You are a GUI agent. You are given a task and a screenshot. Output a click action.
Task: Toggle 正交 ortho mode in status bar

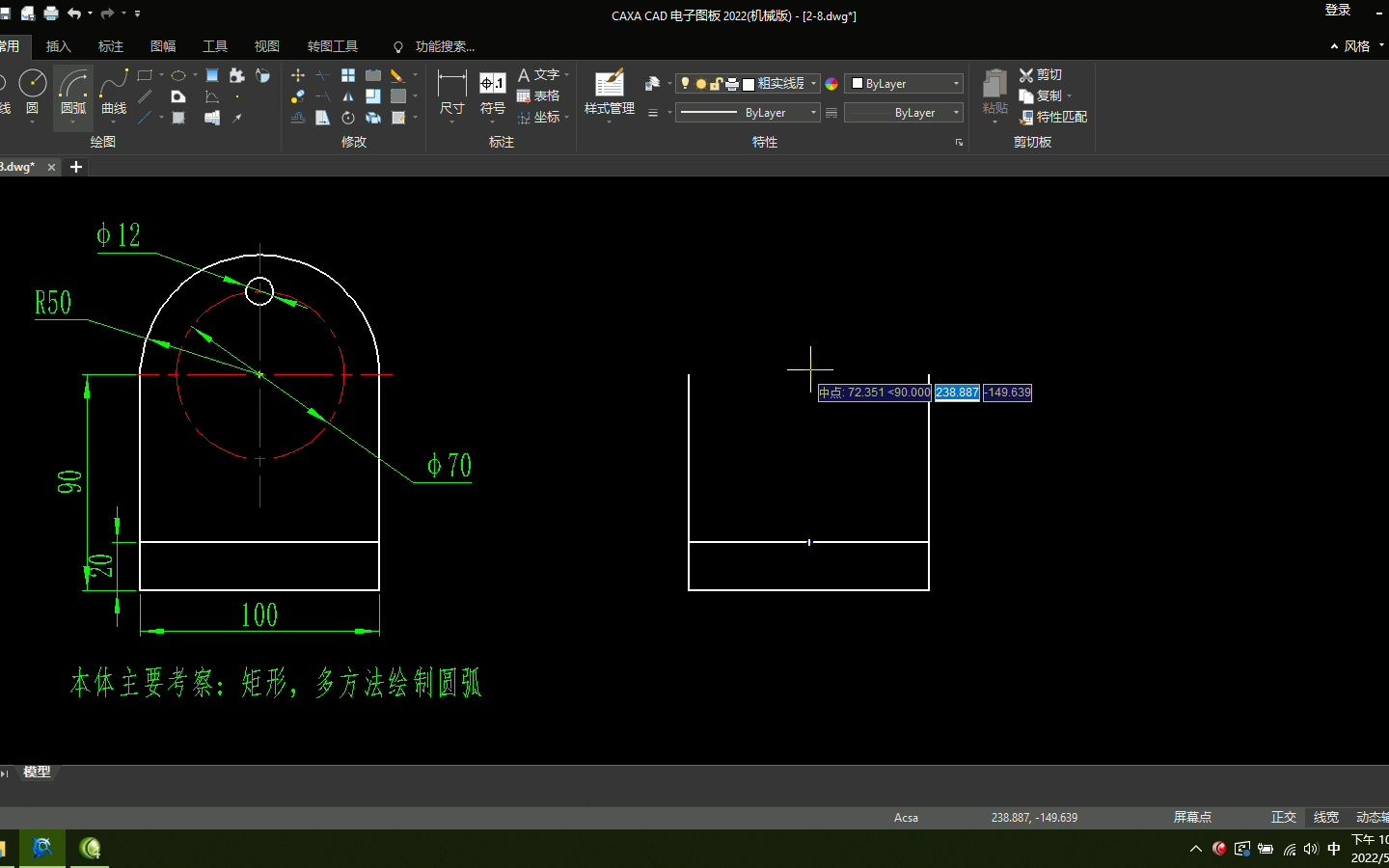click(x=1283, y=817)
